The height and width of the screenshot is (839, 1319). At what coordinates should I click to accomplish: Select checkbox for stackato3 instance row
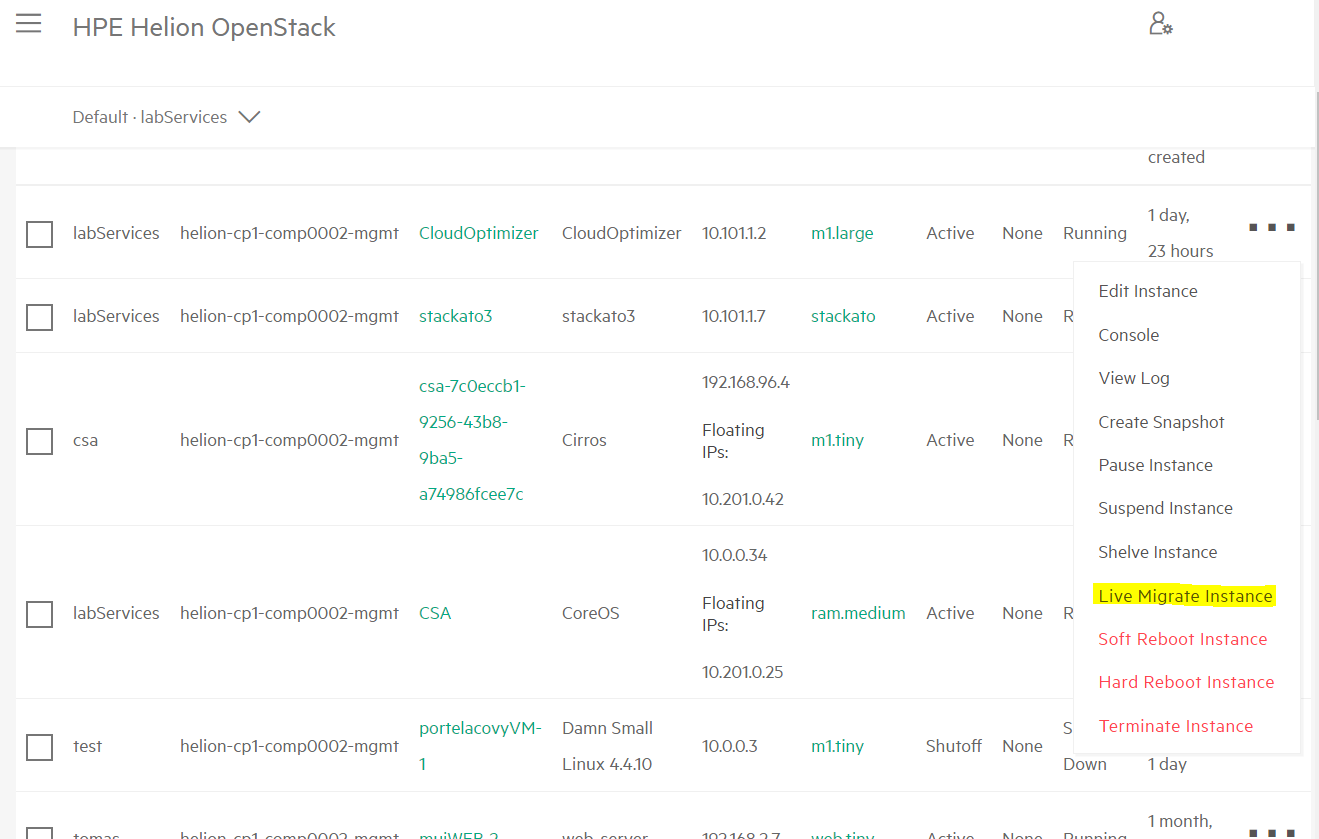39,317
